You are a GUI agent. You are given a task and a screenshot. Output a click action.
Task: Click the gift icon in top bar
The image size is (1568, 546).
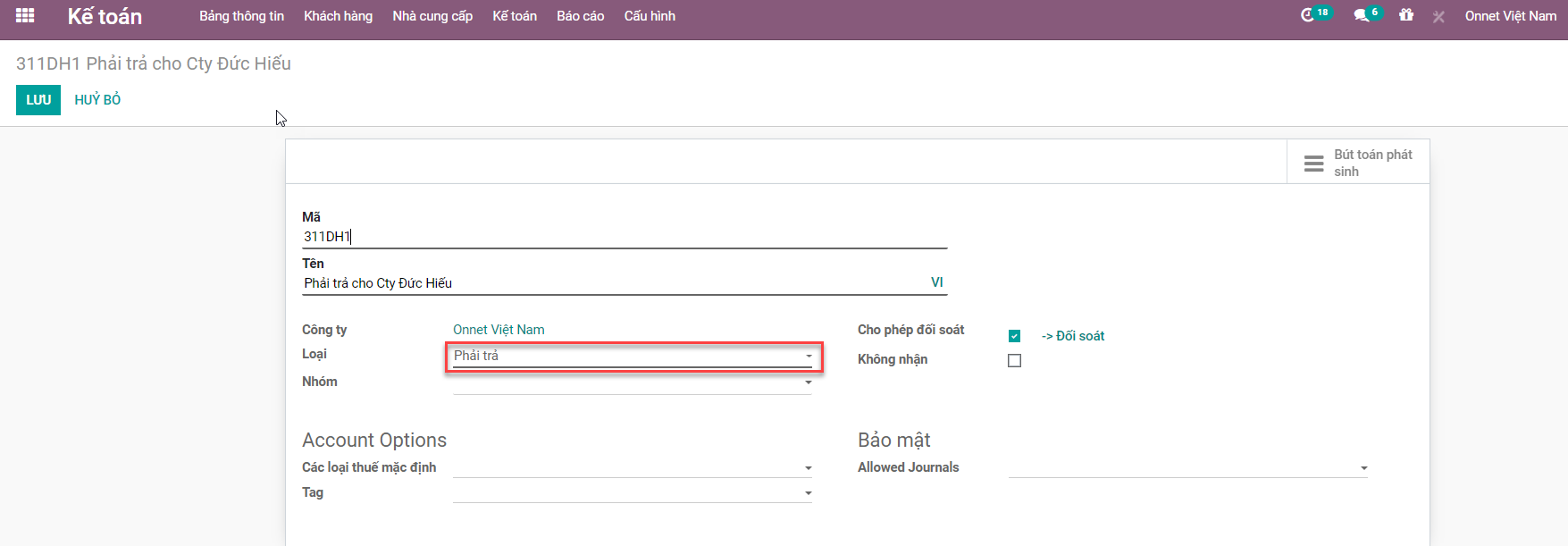coord(1406,15)
